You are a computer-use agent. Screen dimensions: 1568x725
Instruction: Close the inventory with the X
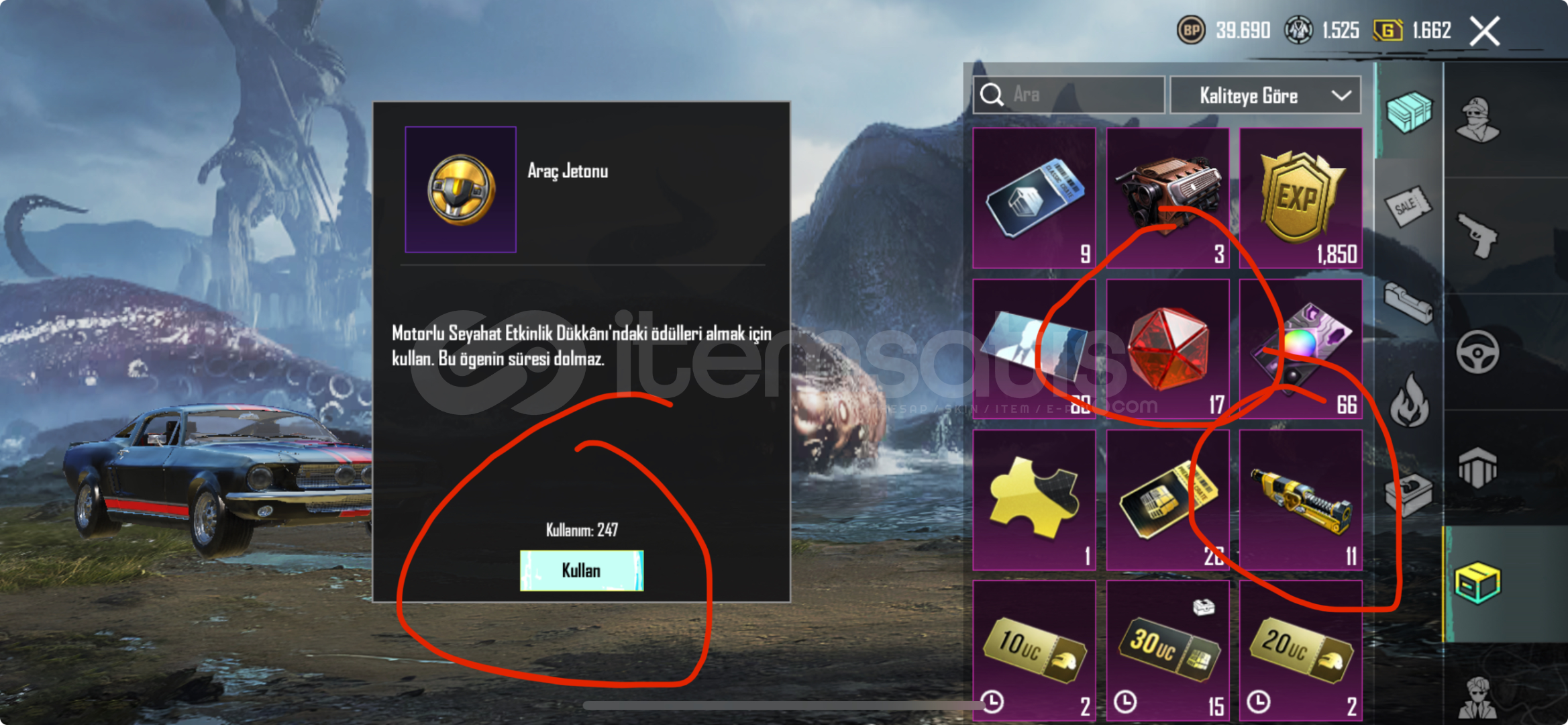pos(1484,31)
